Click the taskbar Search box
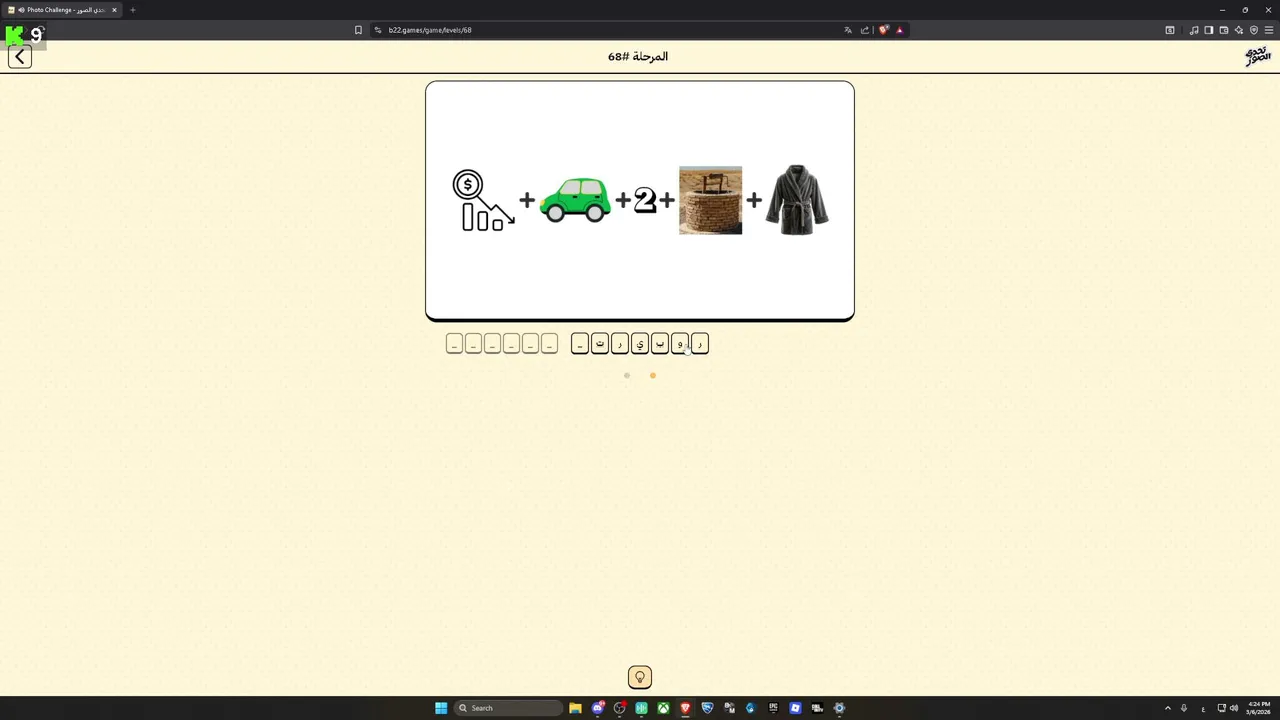1280x720 pixels. pyautogui.click(x=508, y=708)
